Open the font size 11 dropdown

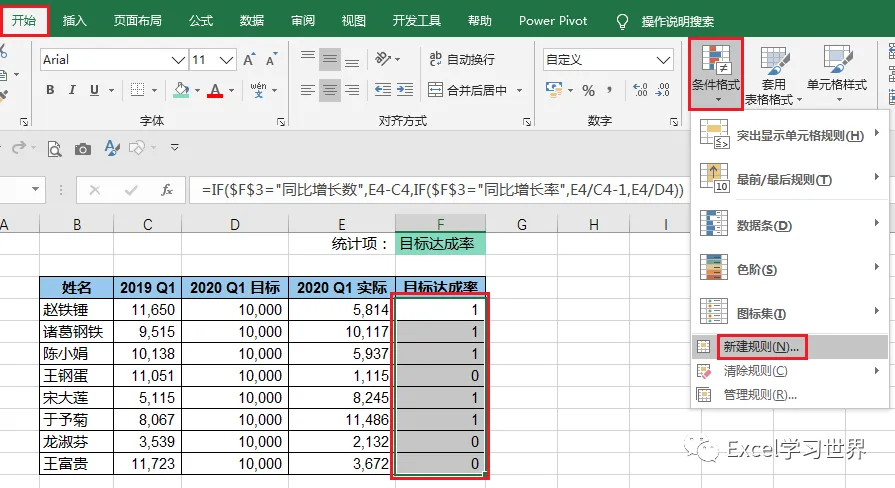[227, 60]
